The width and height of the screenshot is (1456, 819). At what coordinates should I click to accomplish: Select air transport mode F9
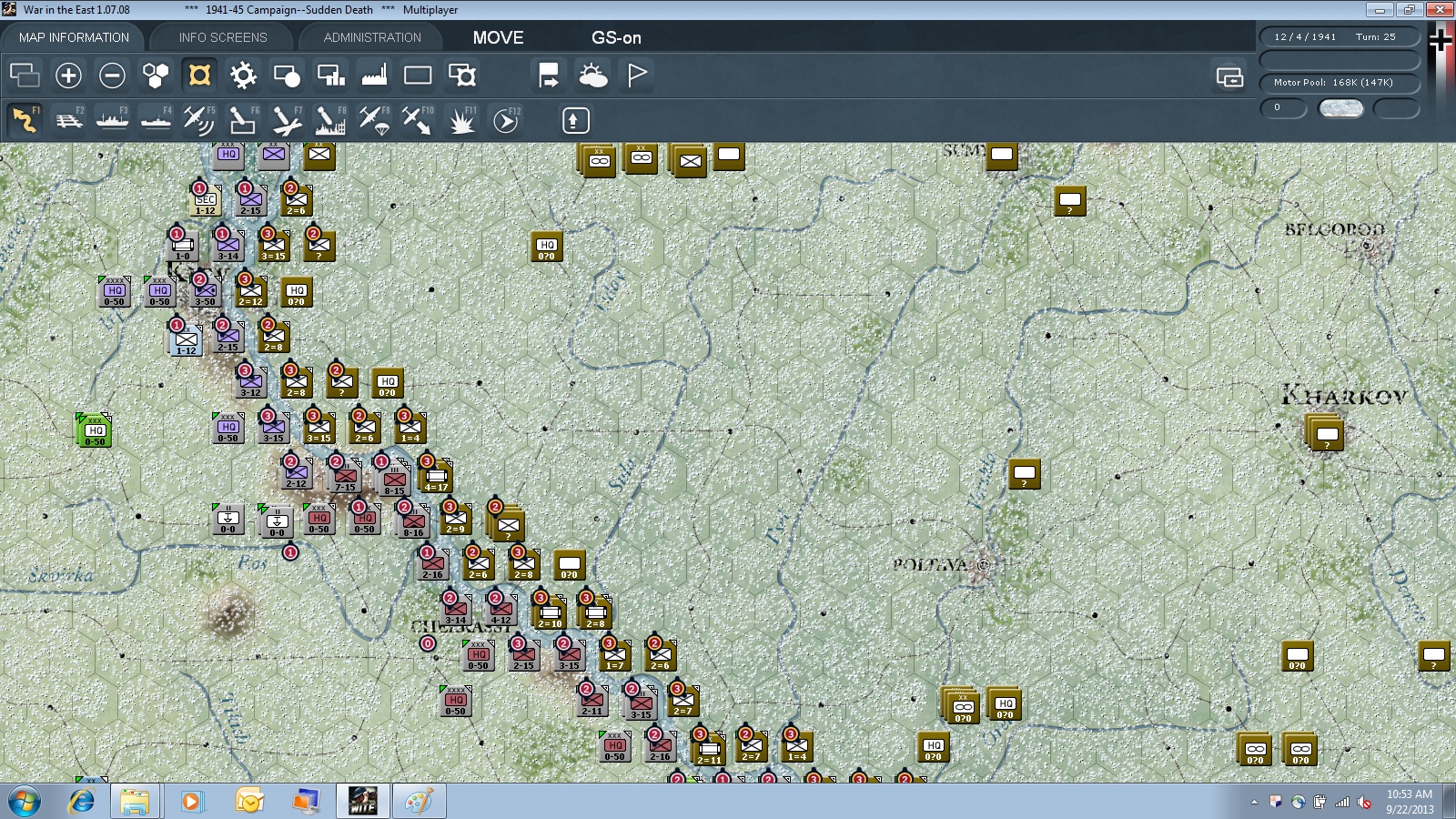point(374,120)
